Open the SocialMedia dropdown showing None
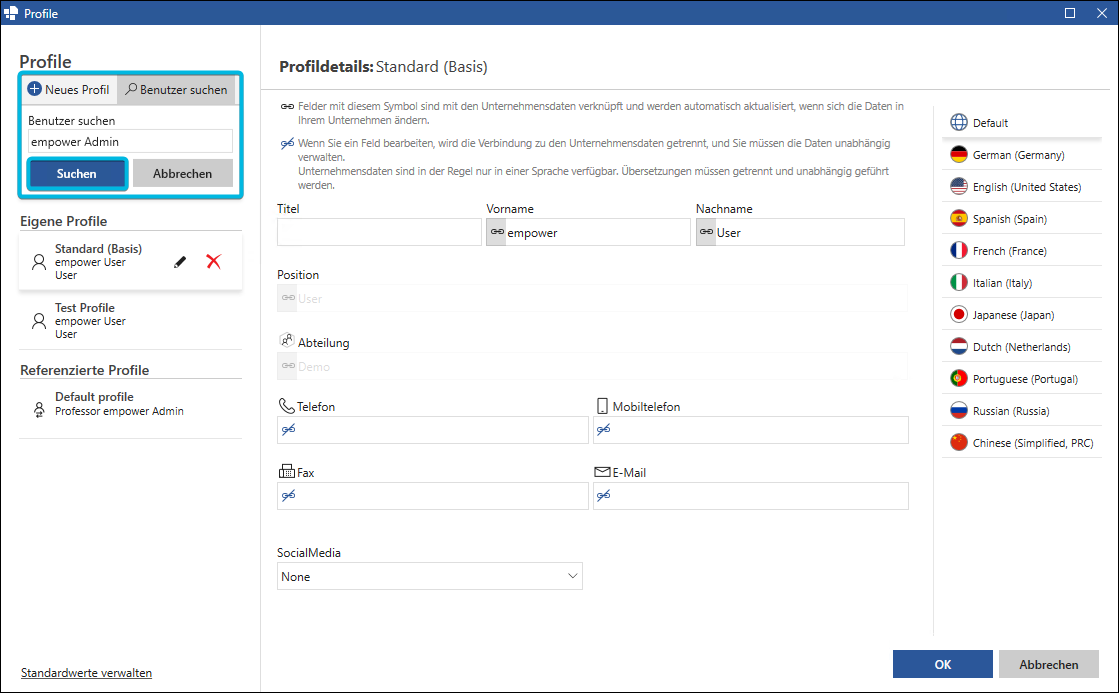Image resolution: width=1119 pixels, height=693 pixels. (x=430, y=576)
